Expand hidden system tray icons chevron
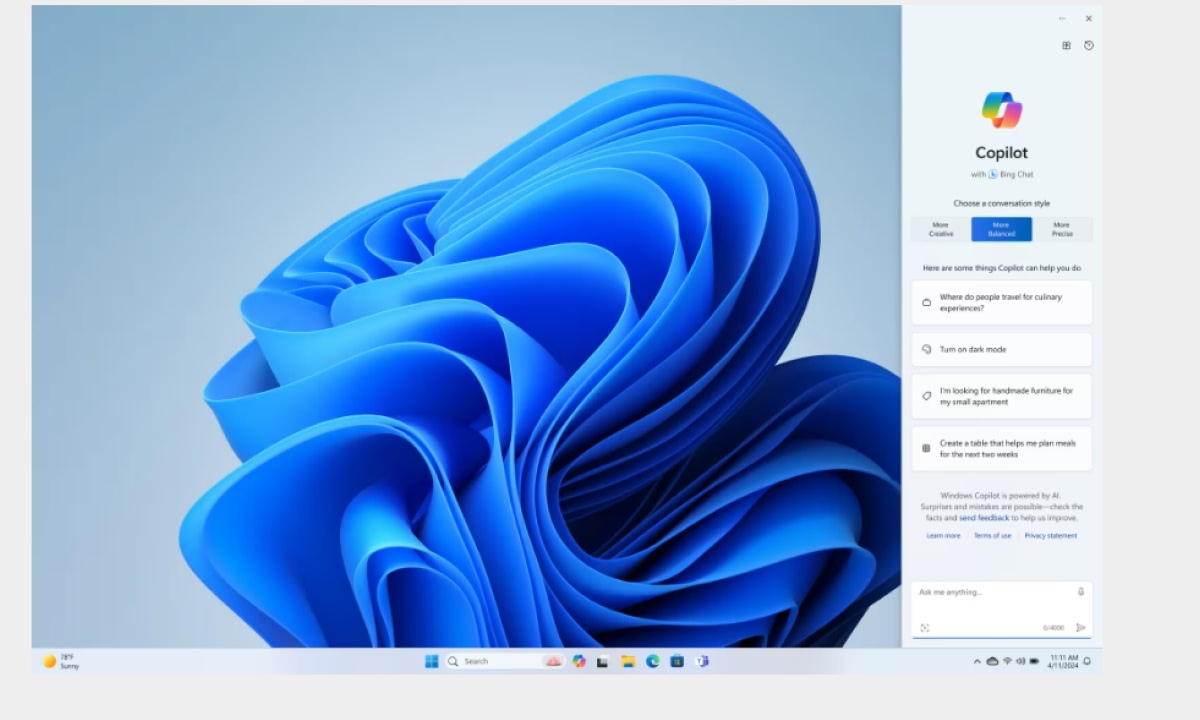This screenshot has height=720, width=1200. click(x=977, y=661)
